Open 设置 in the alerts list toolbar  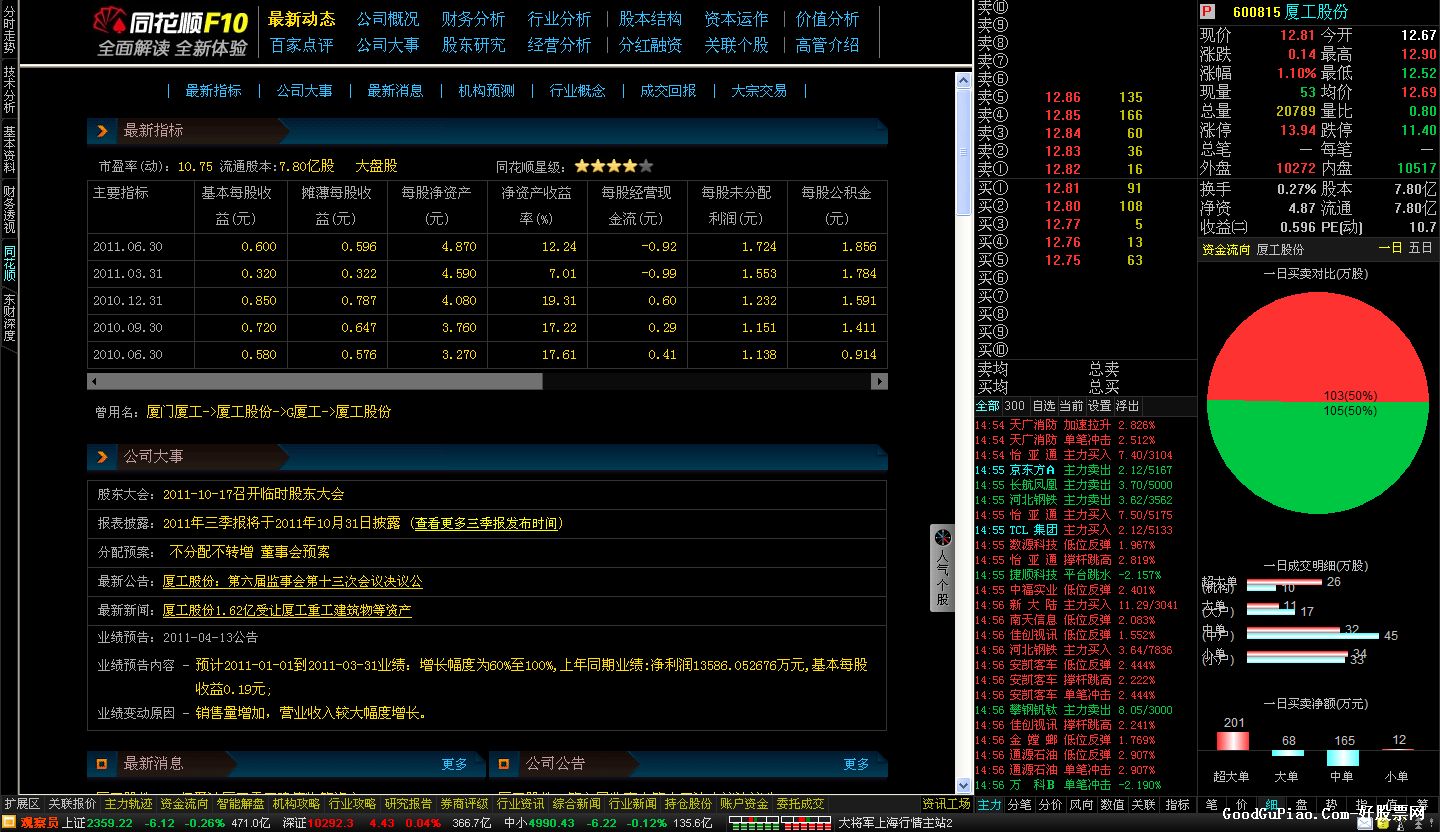point(1099,406)
